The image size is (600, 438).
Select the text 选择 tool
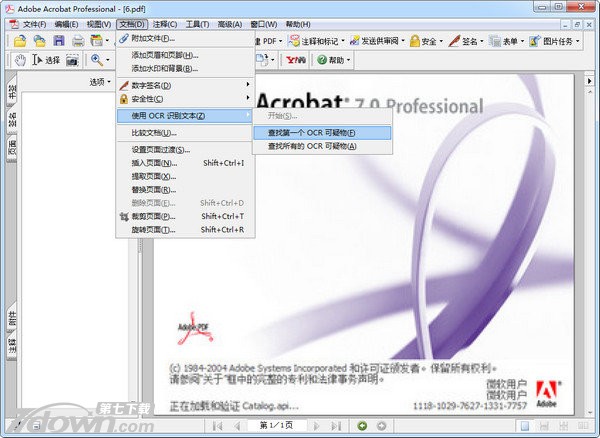pos(47,60)
